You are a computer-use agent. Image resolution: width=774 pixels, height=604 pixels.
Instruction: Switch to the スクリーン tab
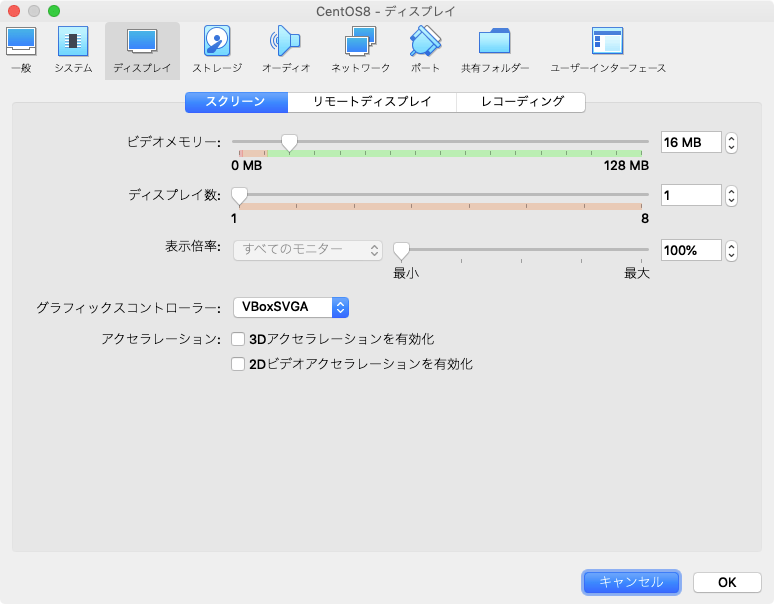[236, 102]
